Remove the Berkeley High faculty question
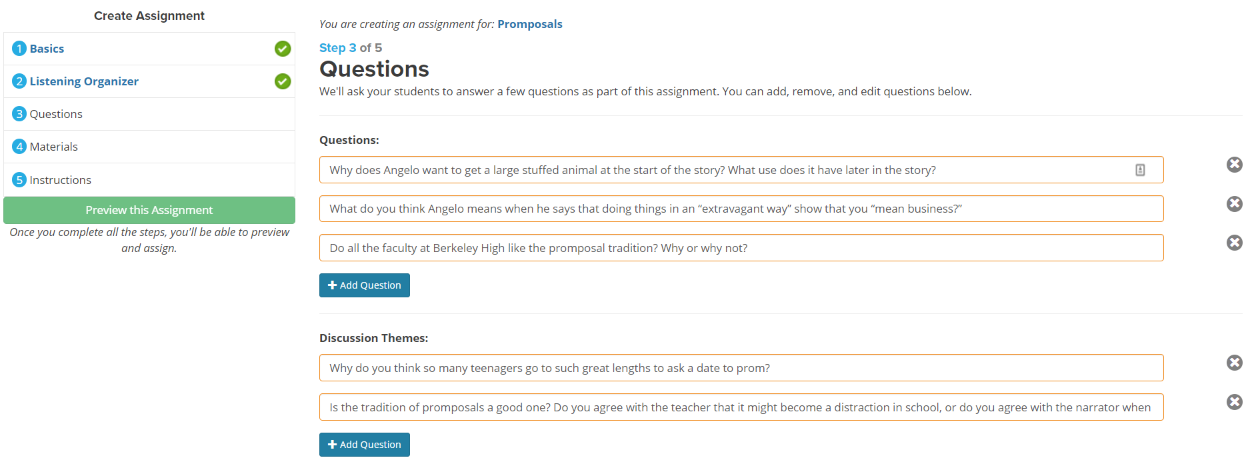Screen dimensions: 1251x464 1234,243
